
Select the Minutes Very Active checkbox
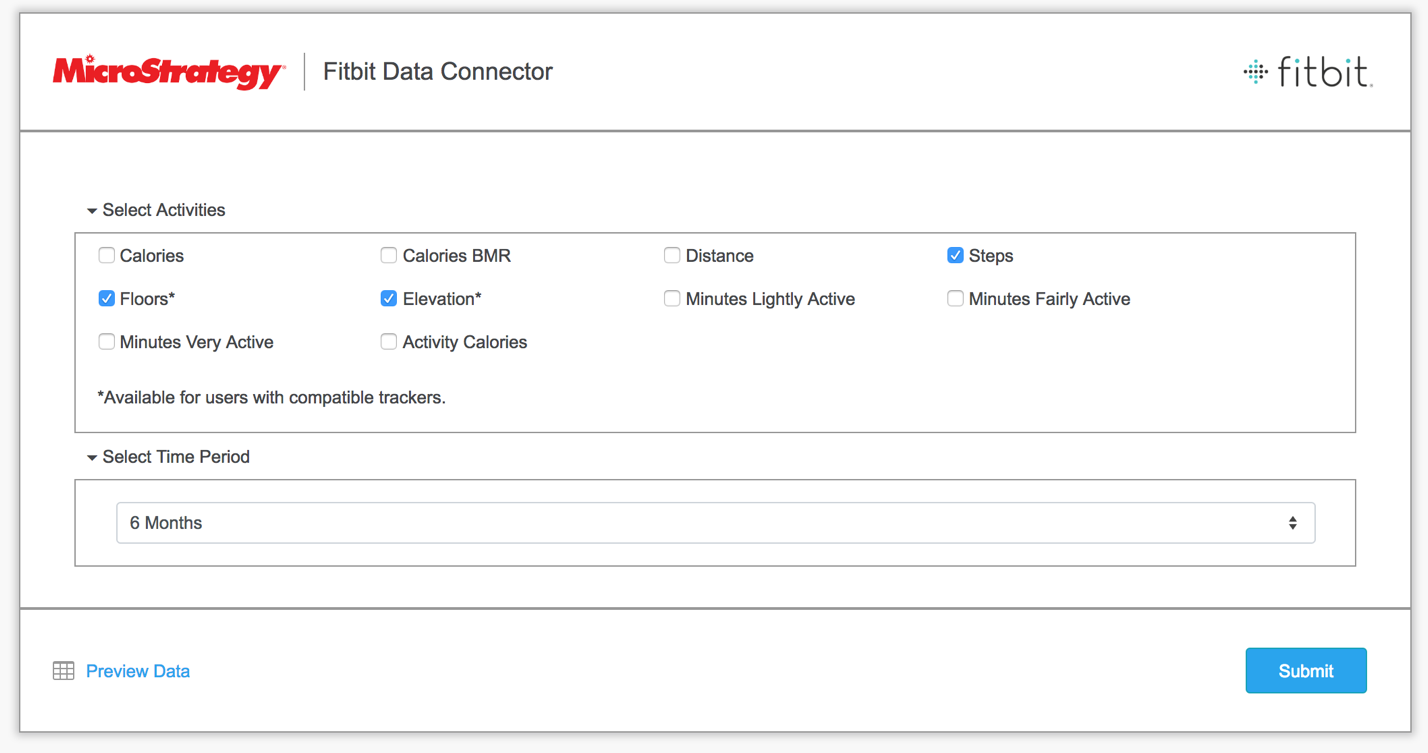point(107,342)
